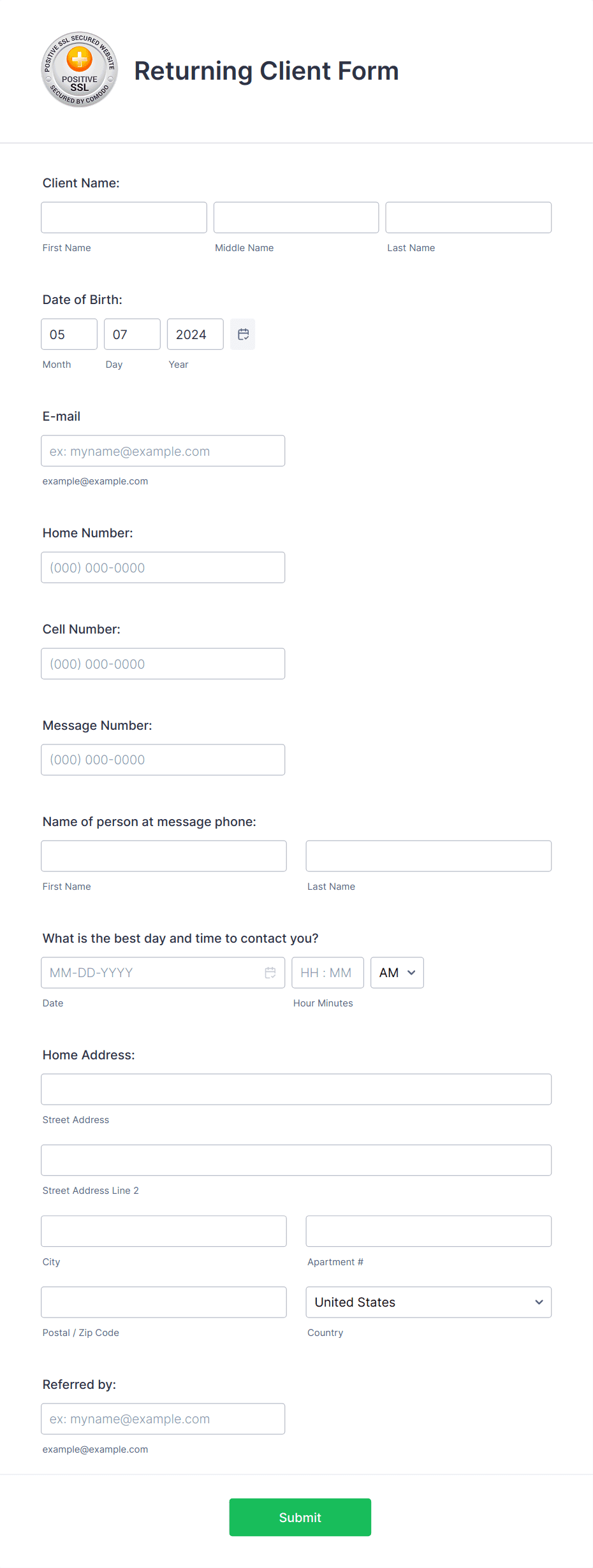593x1568 pixels.
Task: Click the client Middle Name field
Action: tap(295, 217)
